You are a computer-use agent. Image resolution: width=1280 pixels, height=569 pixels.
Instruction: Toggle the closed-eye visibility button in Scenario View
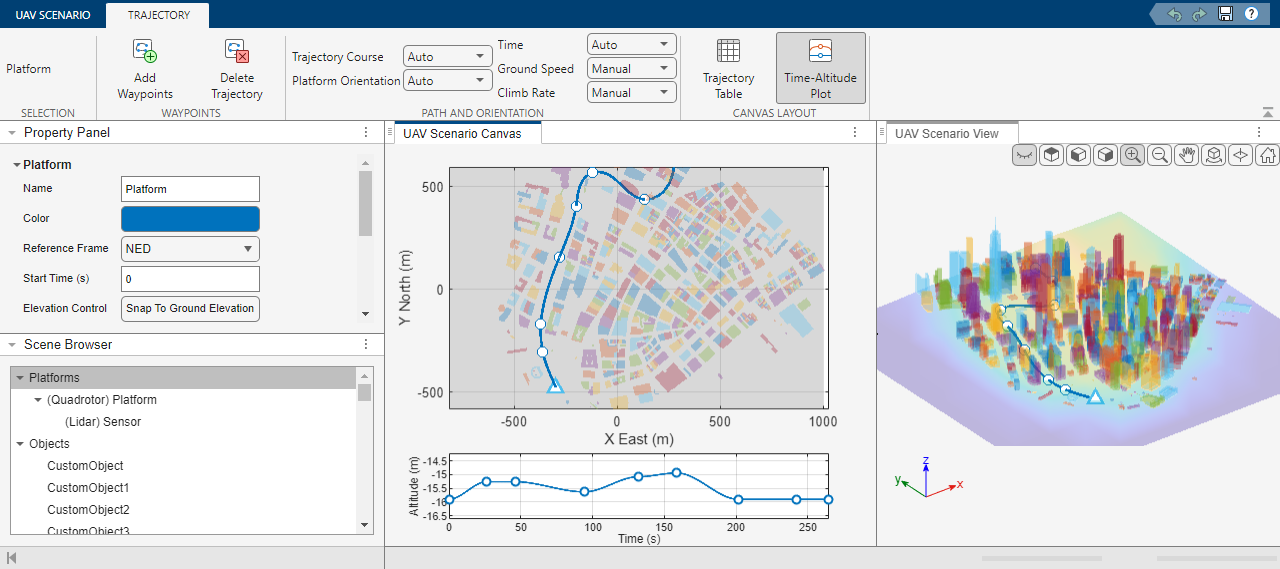[1024, 155]
